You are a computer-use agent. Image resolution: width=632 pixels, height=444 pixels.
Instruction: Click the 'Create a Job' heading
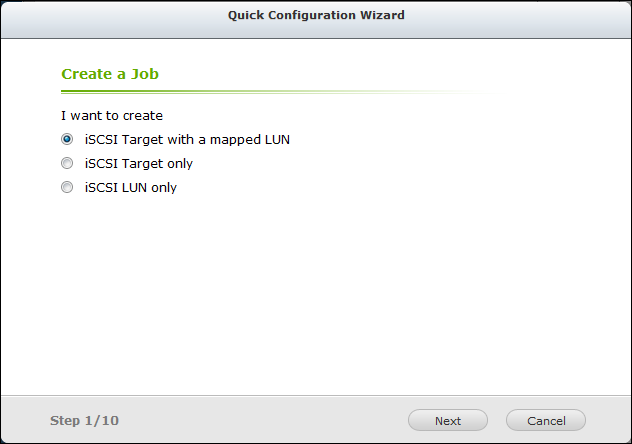pos(110,74)
